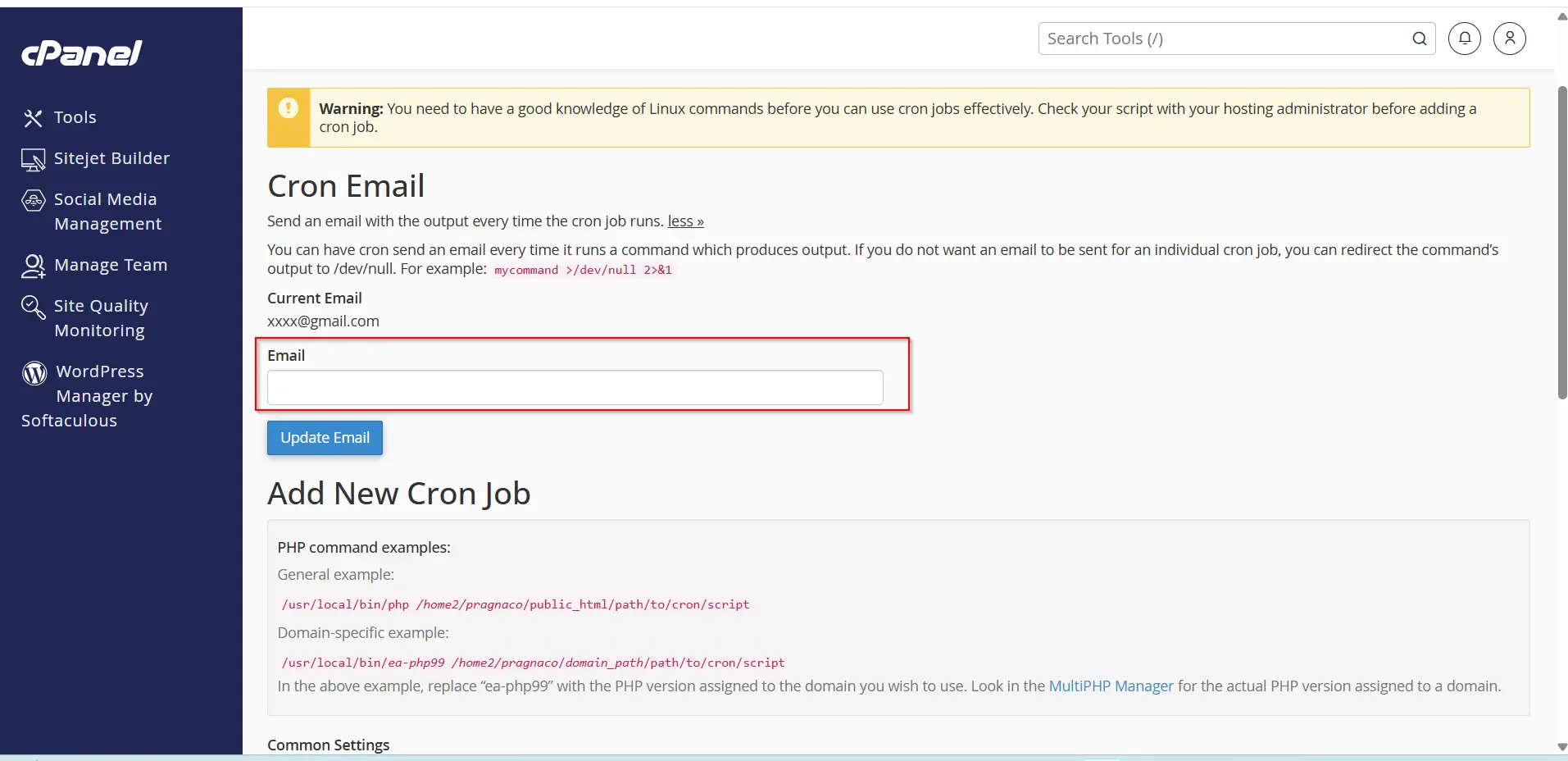Image resolution: width=1568 pixels, height=761 pixels.
Task: Click the general example /usr/local/bin/php command
Action: pos(516,604)
